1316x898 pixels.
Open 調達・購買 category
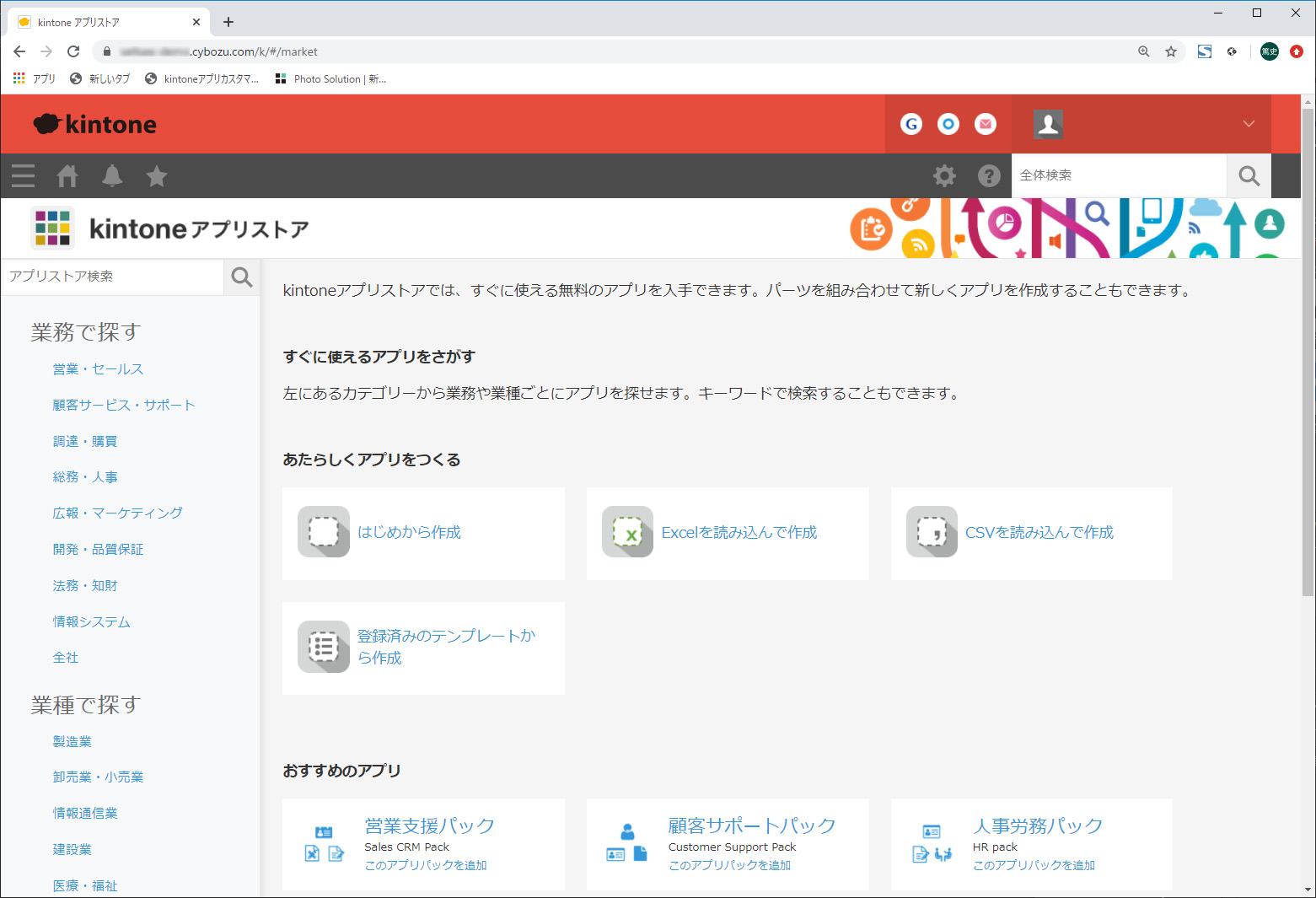tap(85, 442)
